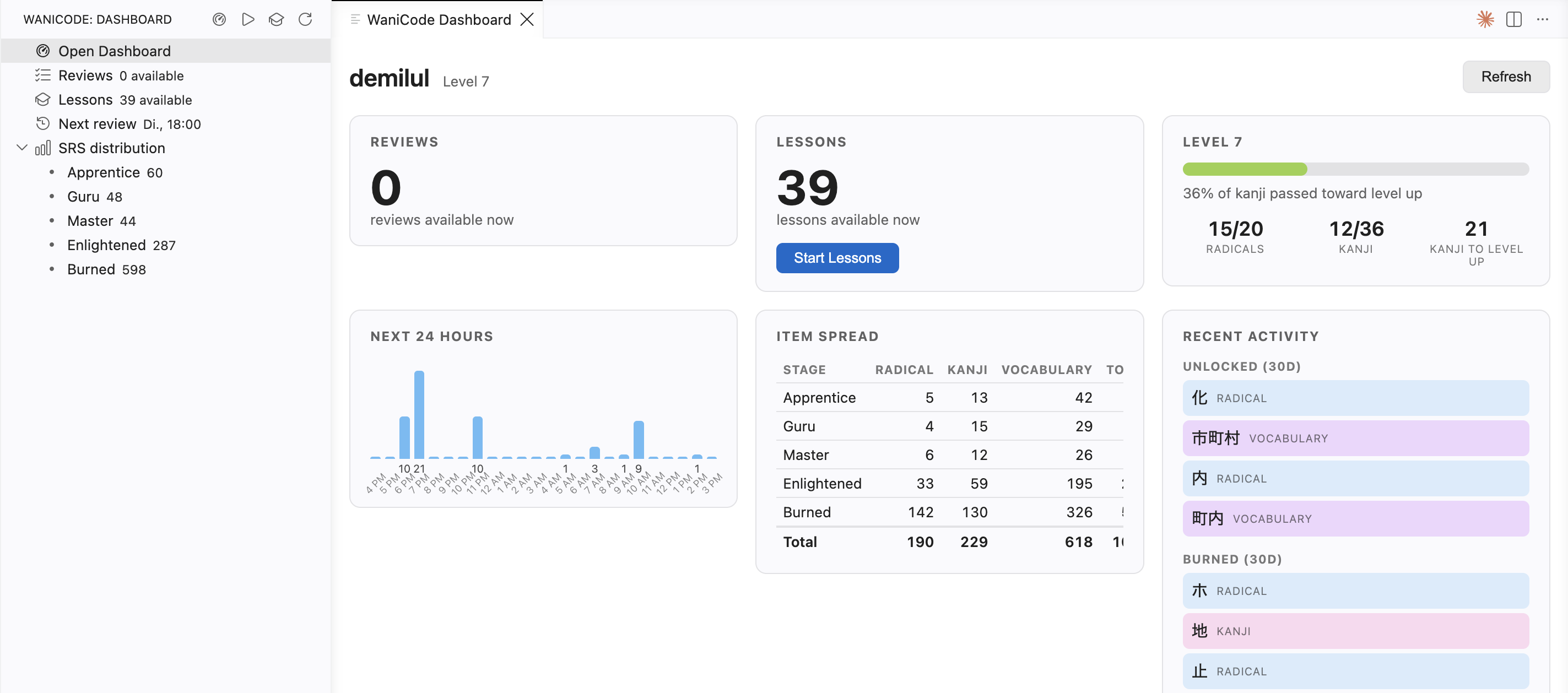
Task: Click the Total vocabulary cell 618
Action: click(x=1079, y=542)
